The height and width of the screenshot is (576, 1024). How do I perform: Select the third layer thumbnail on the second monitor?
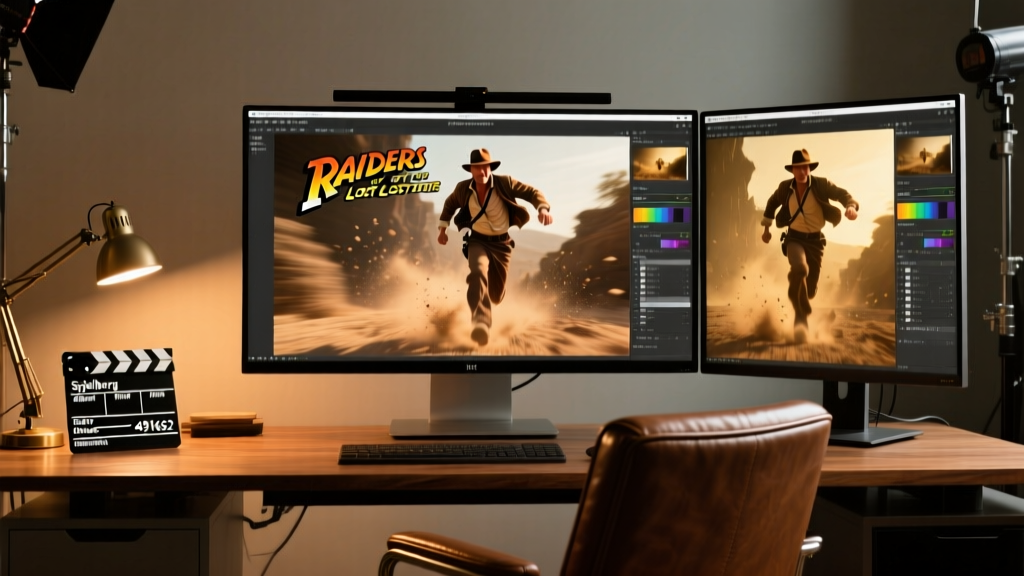tap(908, 285)
